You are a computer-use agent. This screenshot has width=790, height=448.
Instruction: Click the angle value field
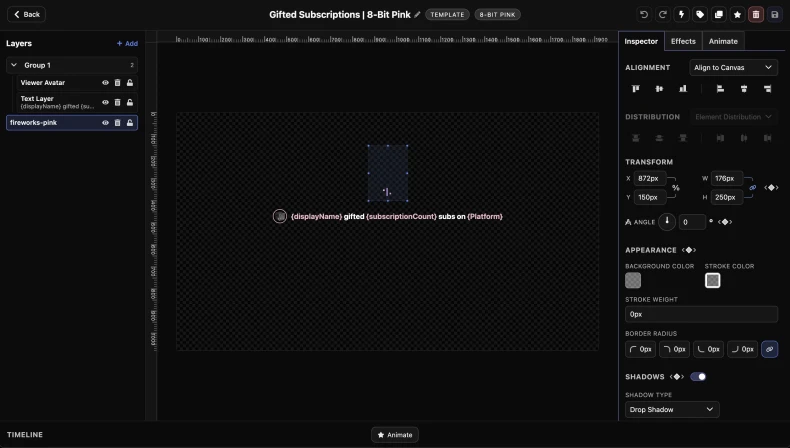click(692, 222)
